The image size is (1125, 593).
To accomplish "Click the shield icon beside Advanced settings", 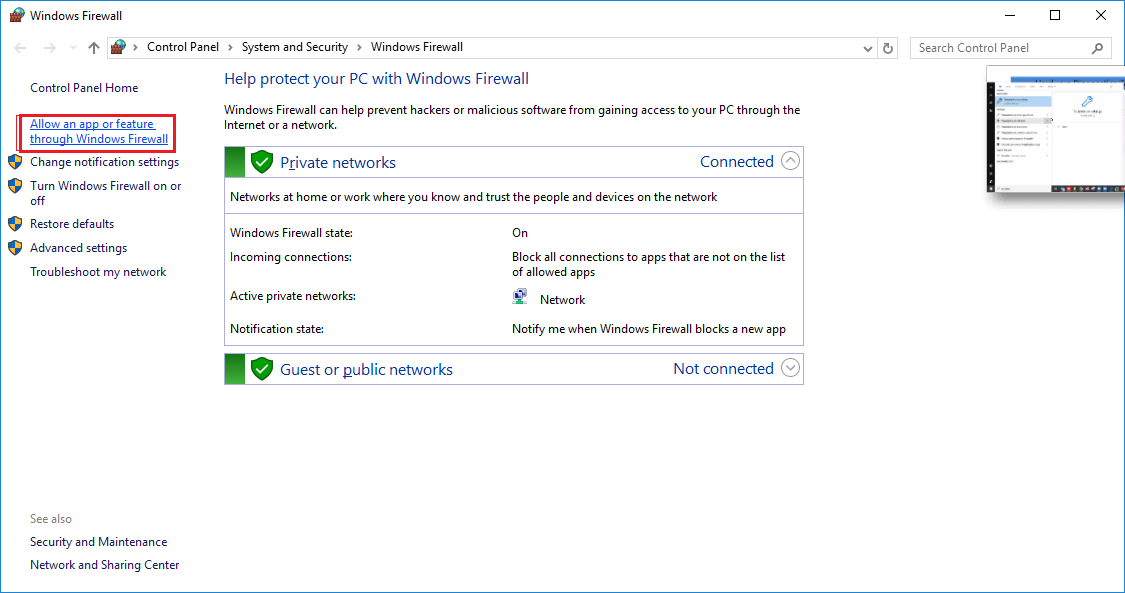I will click(x=15, y=248).
